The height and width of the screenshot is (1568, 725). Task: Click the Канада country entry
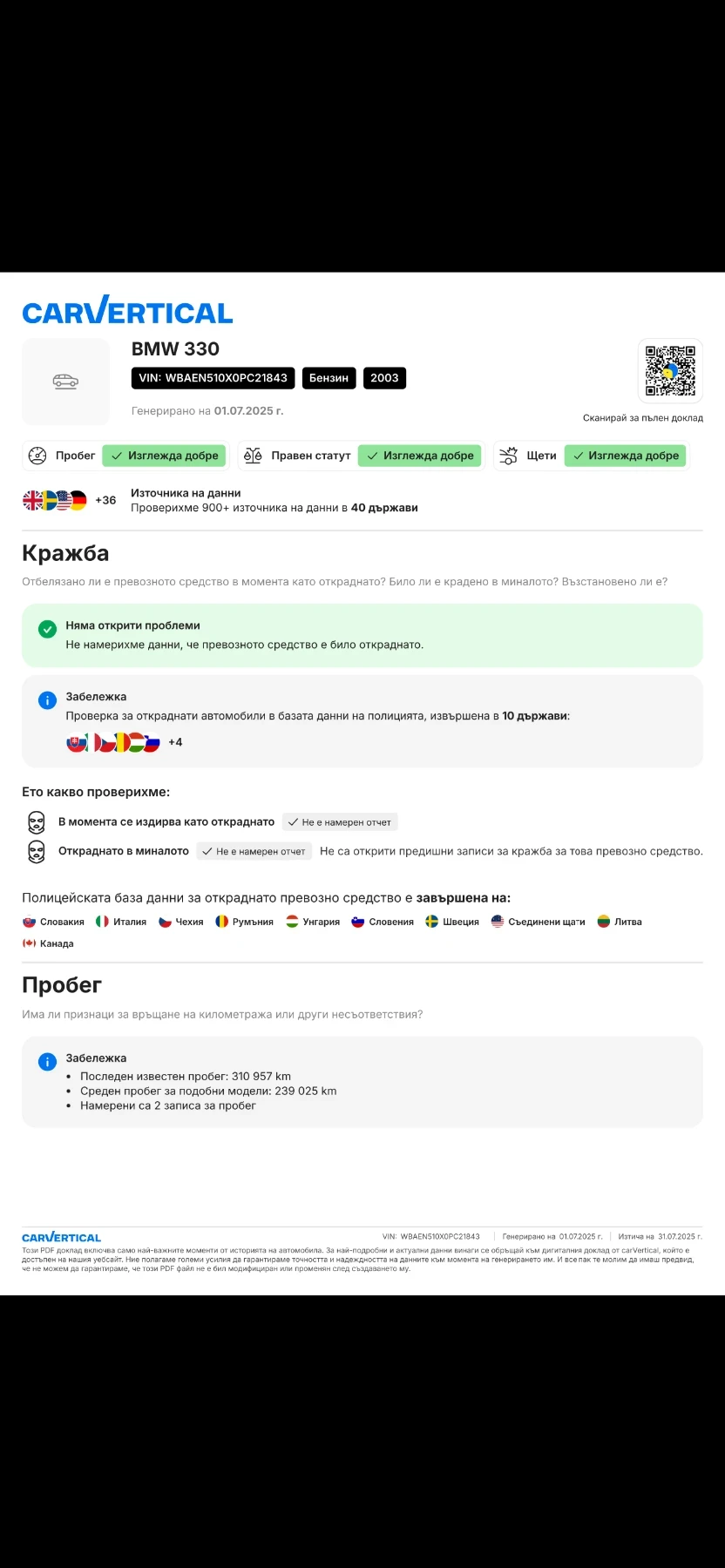(x=48, y=943)
